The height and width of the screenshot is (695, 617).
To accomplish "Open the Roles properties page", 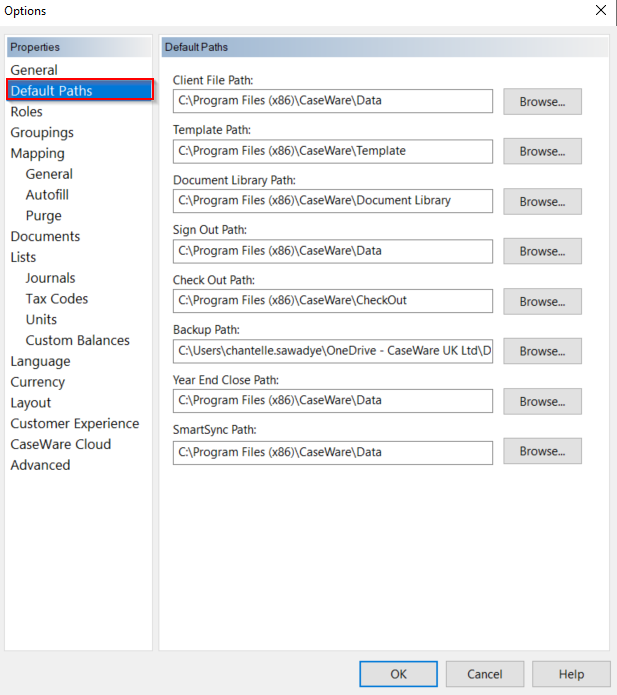I will (27, 112).
